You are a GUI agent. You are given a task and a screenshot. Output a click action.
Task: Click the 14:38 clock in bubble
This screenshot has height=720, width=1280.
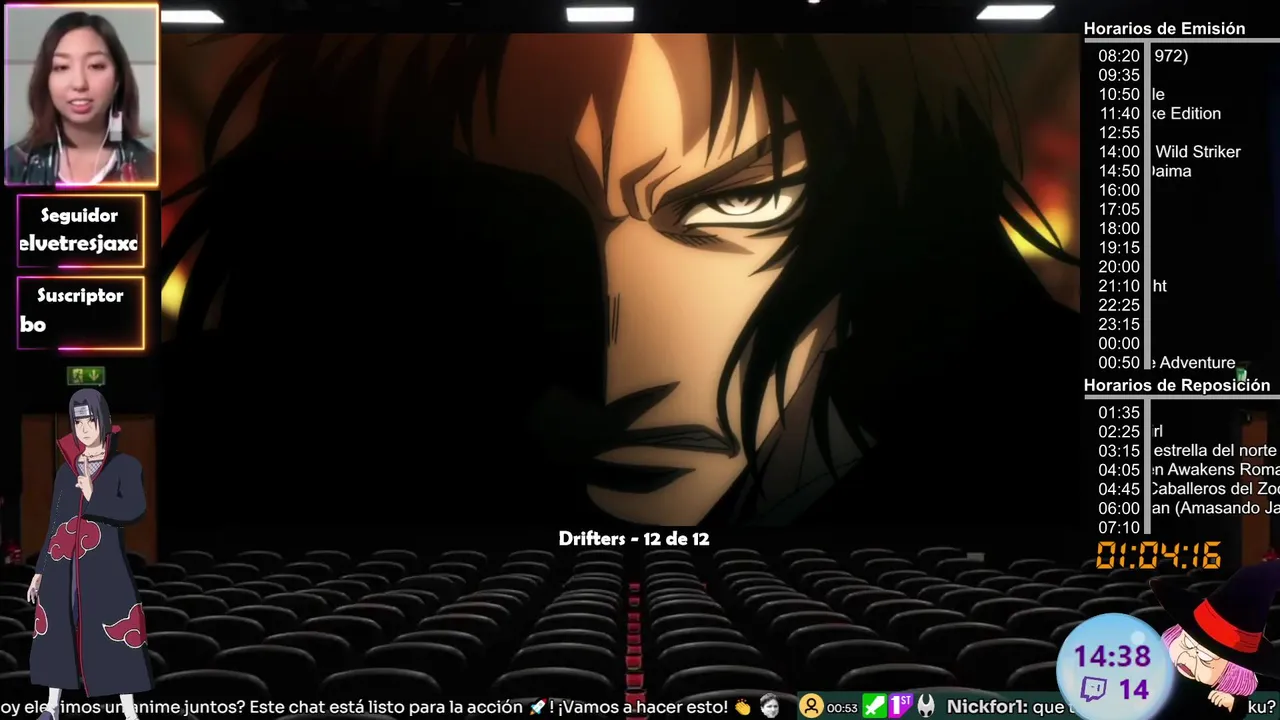point(1112,657)
